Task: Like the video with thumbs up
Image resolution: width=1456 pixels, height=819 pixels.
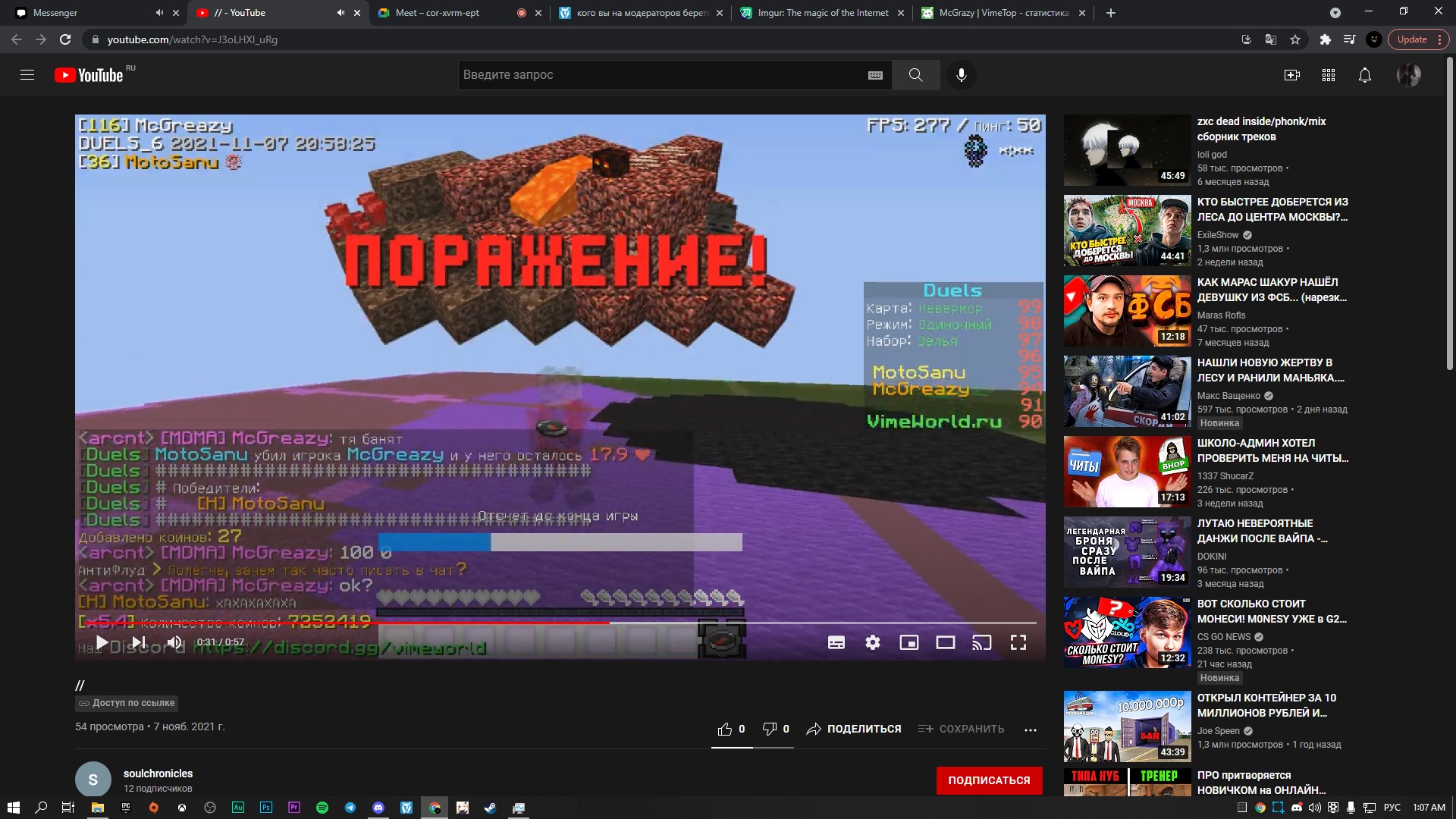Action: tap(725, 729)
